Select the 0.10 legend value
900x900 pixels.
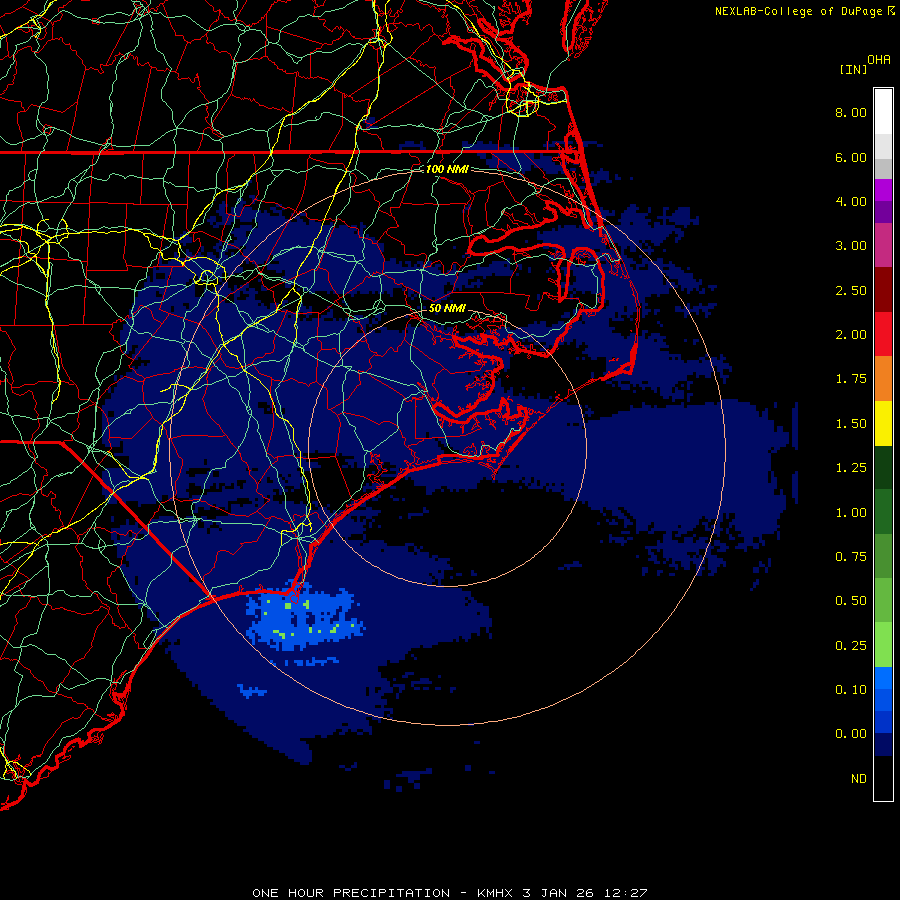[851, 690]
